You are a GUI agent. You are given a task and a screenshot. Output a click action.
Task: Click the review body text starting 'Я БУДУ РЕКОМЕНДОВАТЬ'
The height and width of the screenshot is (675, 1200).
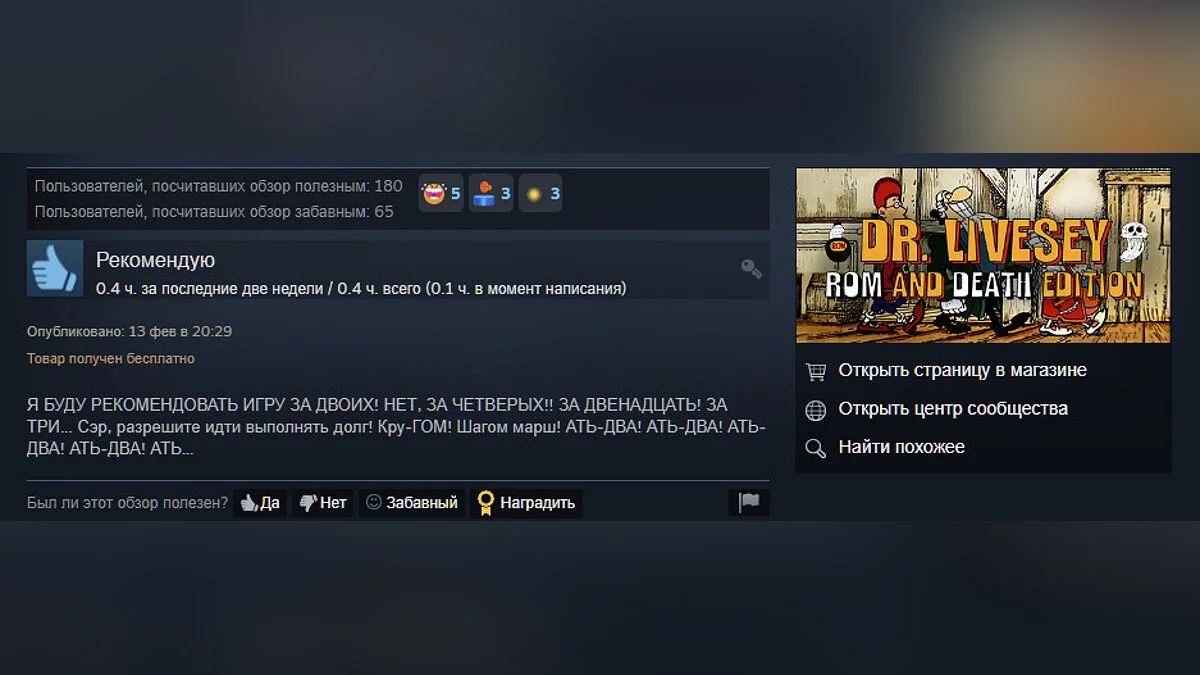[x=396, y=427]
